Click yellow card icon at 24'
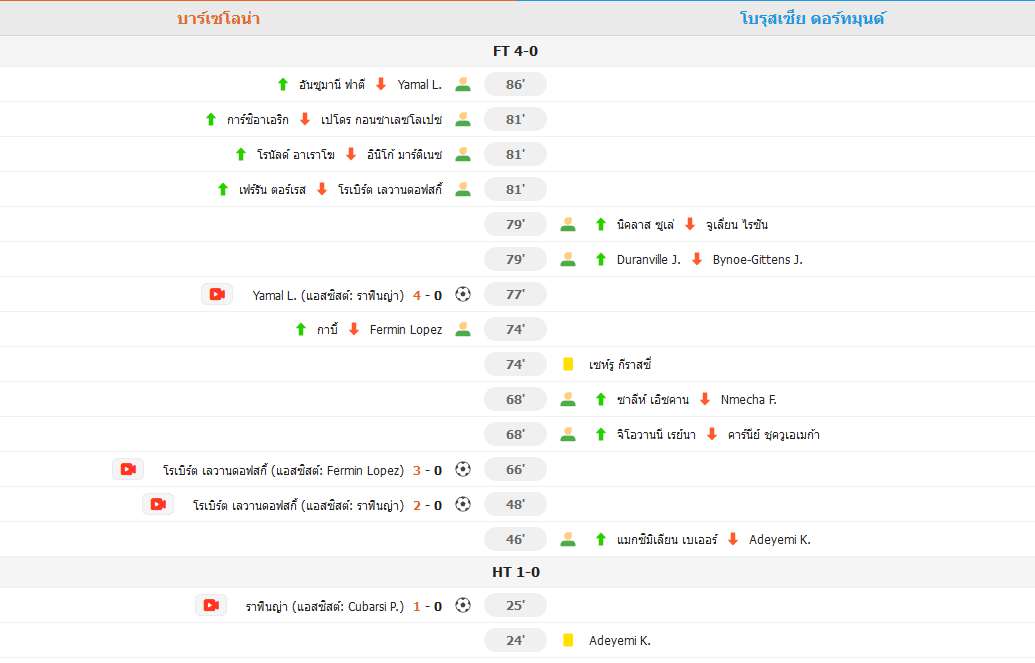Screen dimensions: 1035x663 tap(568, 641)
